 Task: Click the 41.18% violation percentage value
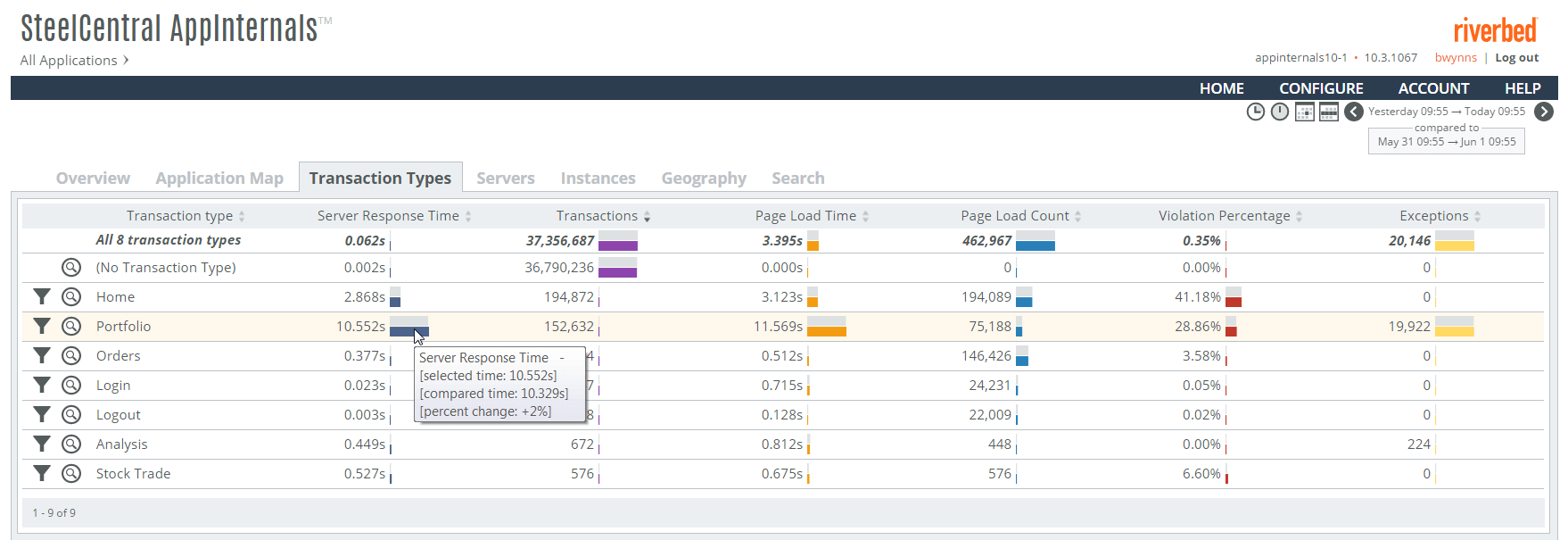pyautogui.click(x=1198, y=296)
